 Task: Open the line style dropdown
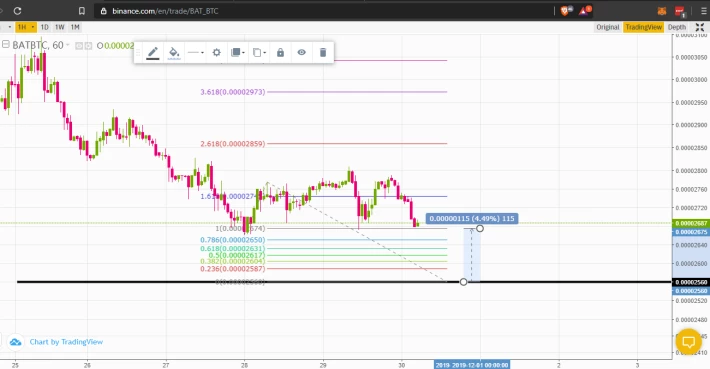coord(196,53)
